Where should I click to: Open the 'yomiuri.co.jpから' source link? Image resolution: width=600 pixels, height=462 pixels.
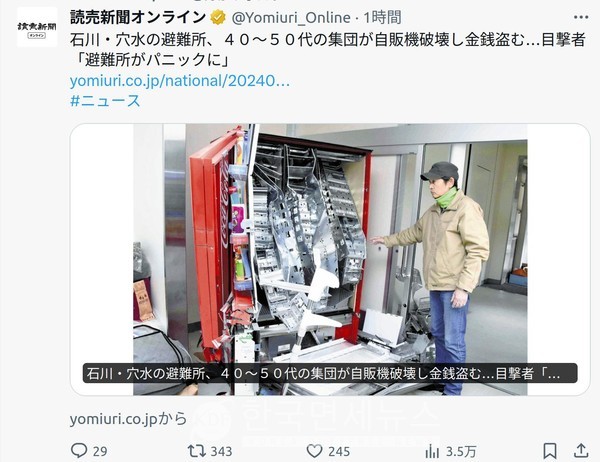128,419
